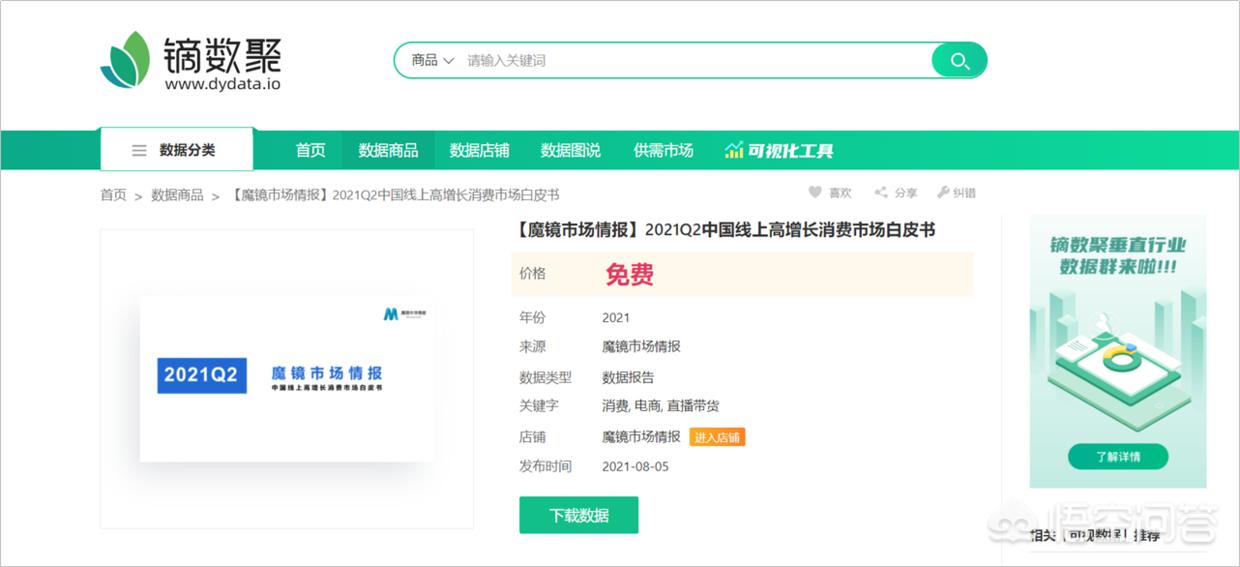
Task: Click 首页 in the breadcrumb
Action: [x=113, y=195]
